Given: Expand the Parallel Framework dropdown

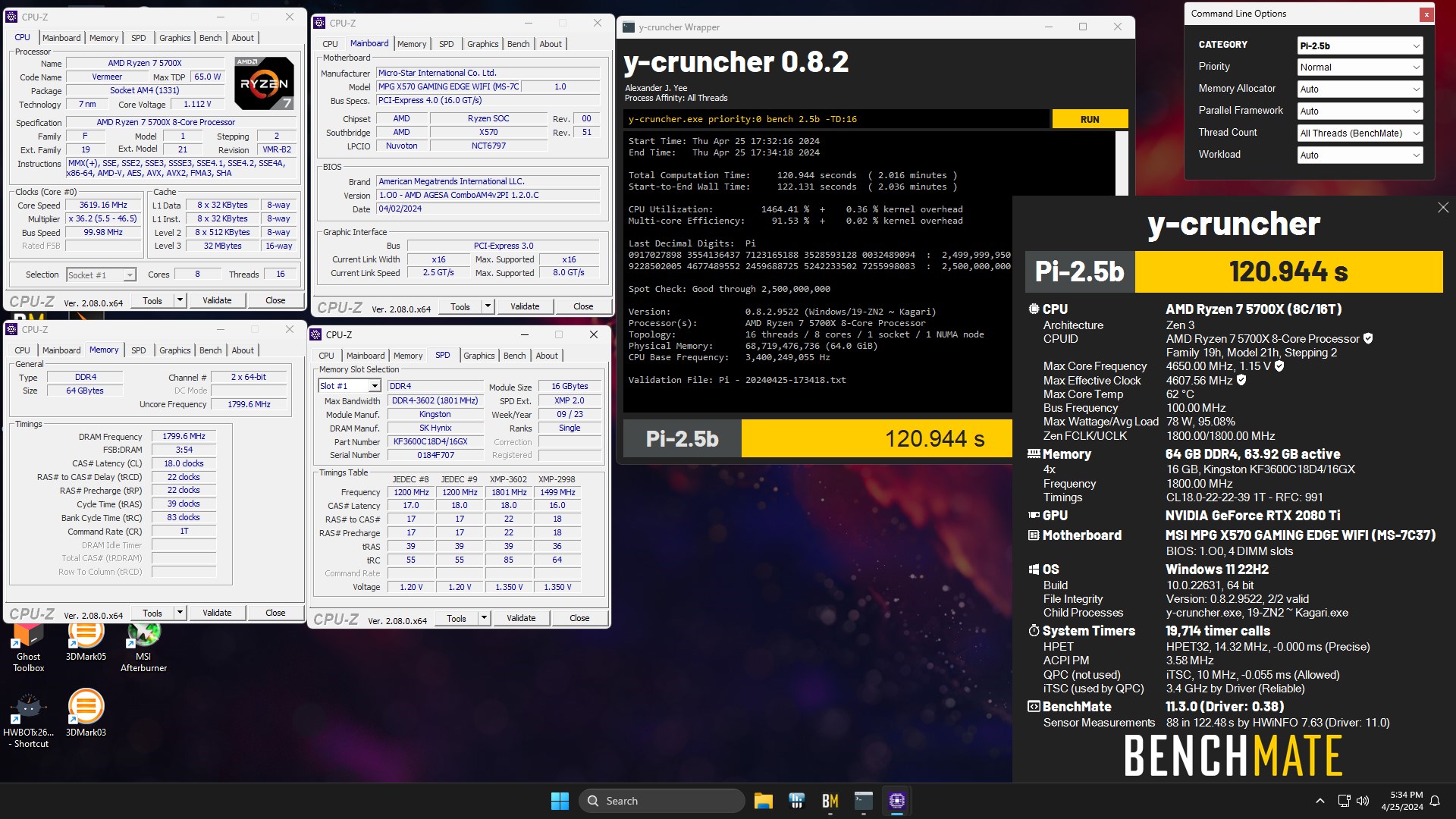Looking at the screenshot, I should pos(1360,111).
